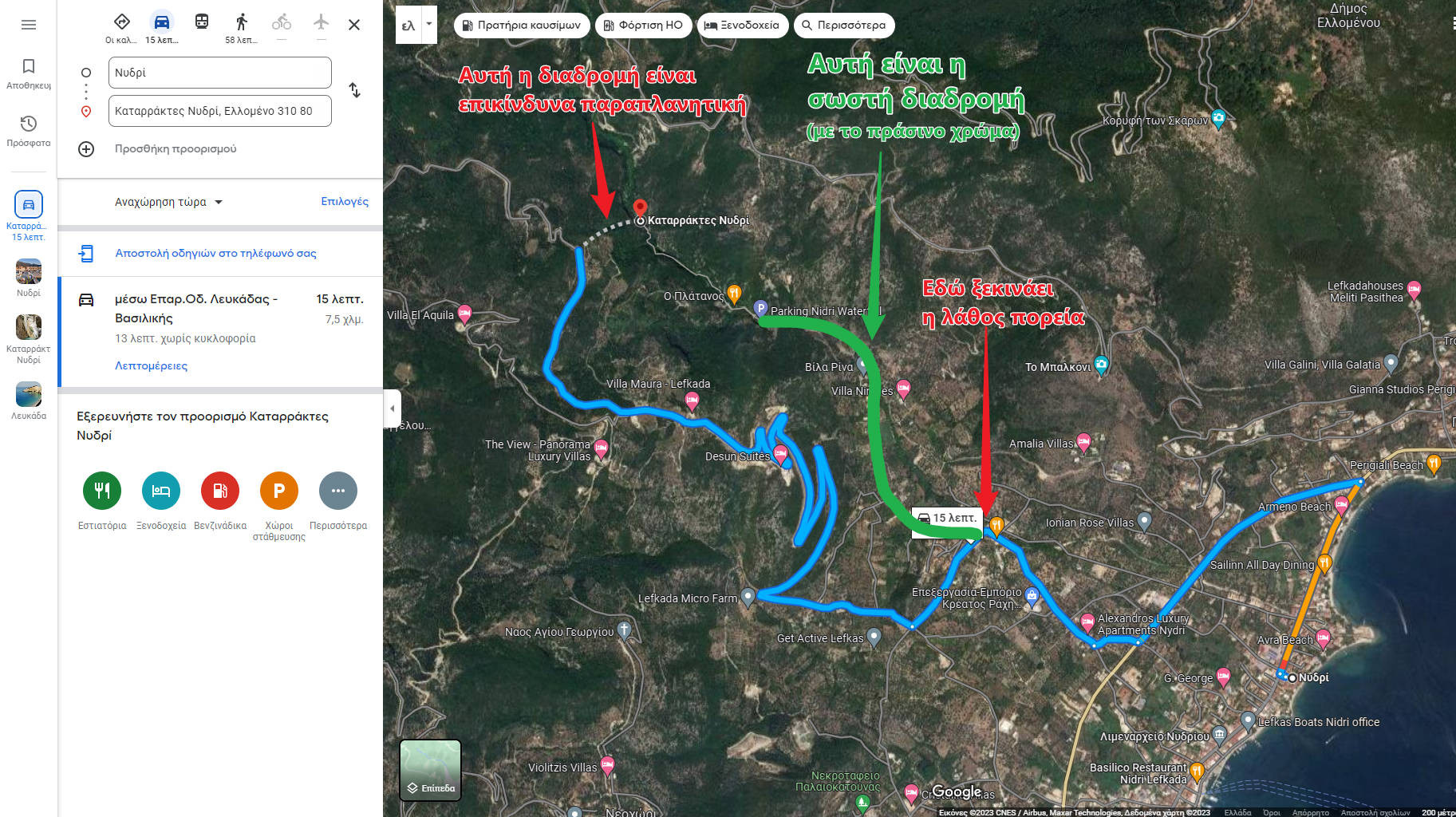Screen dimensions: 1456x817
Task: Collapse the side panel arrow
Action: click(x=392, y=408)
